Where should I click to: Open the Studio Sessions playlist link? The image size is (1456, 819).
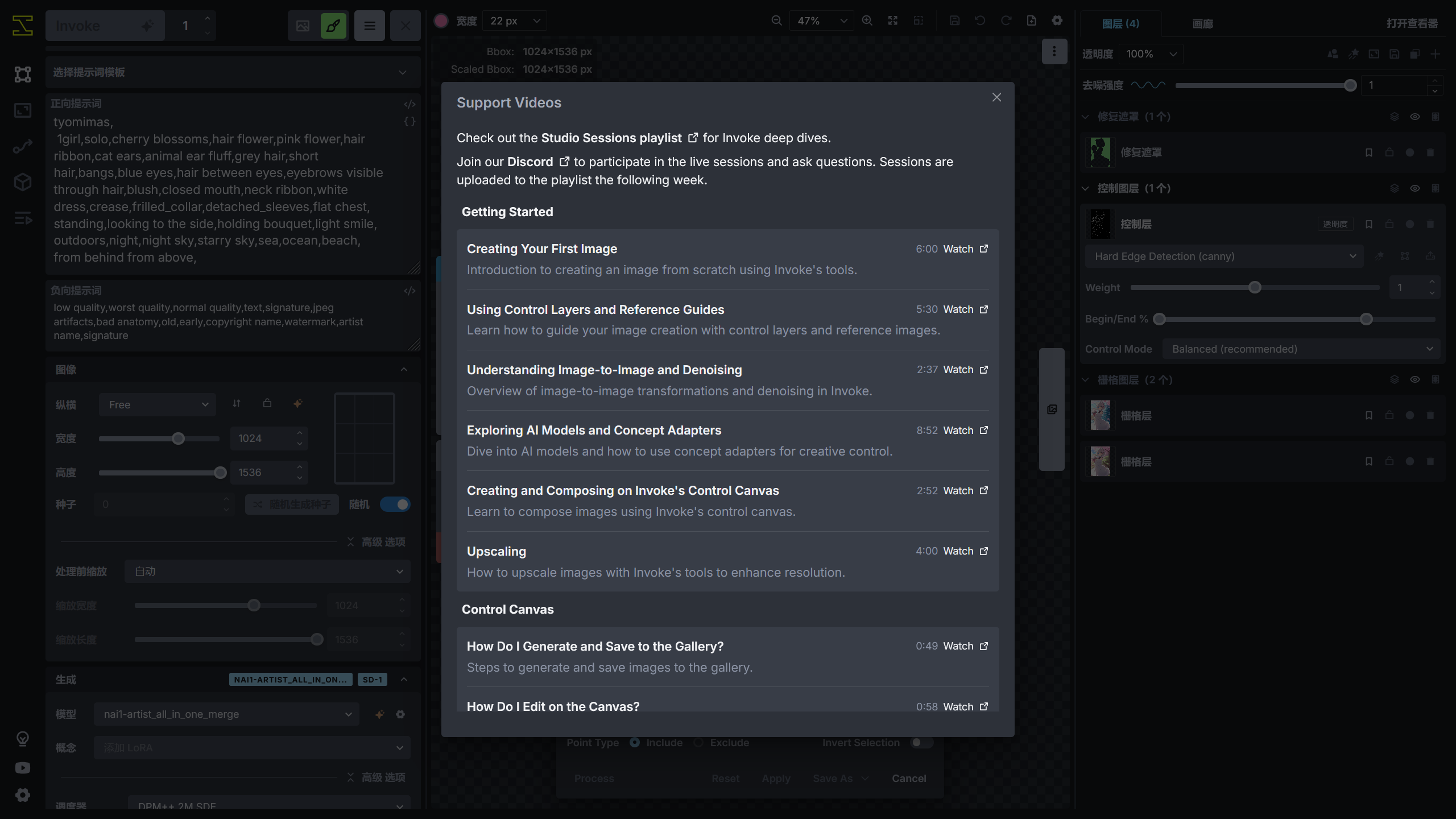(x=611, y=138)
